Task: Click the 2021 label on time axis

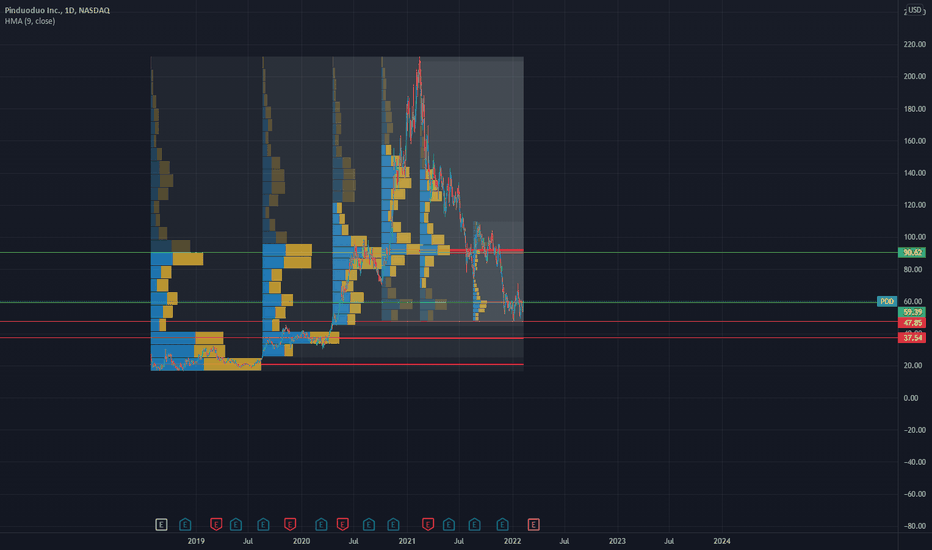Action: (x=407, y=541)
